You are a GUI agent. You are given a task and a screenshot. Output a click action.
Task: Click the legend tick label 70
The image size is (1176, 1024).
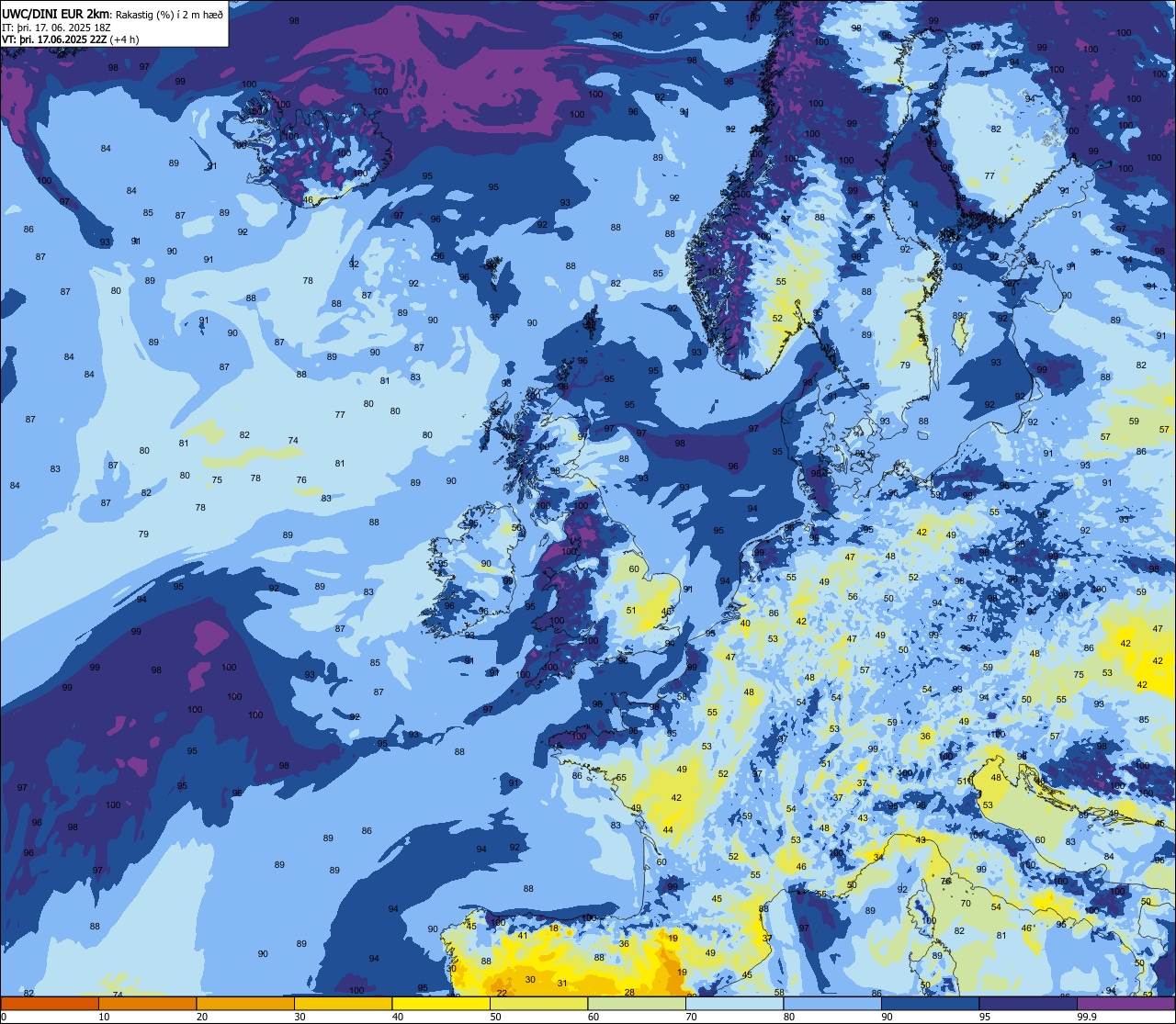tap(692, 1017)
